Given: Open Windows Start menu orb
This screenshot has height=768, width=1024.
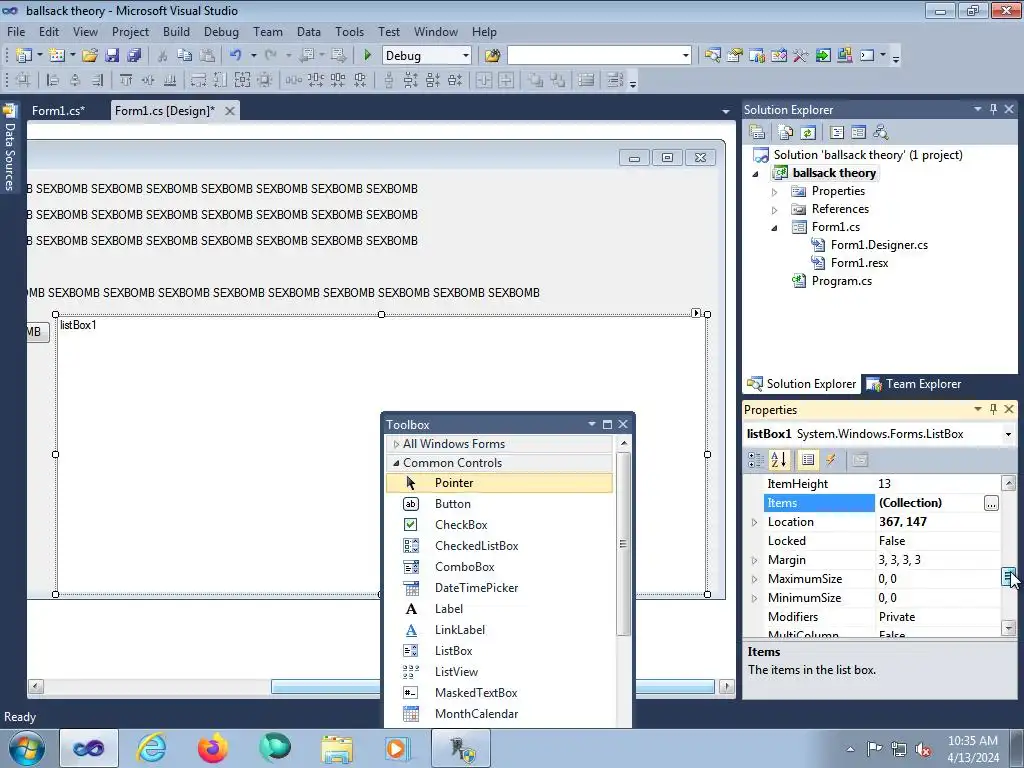Looking at the screenshot, I should [26, 748].
